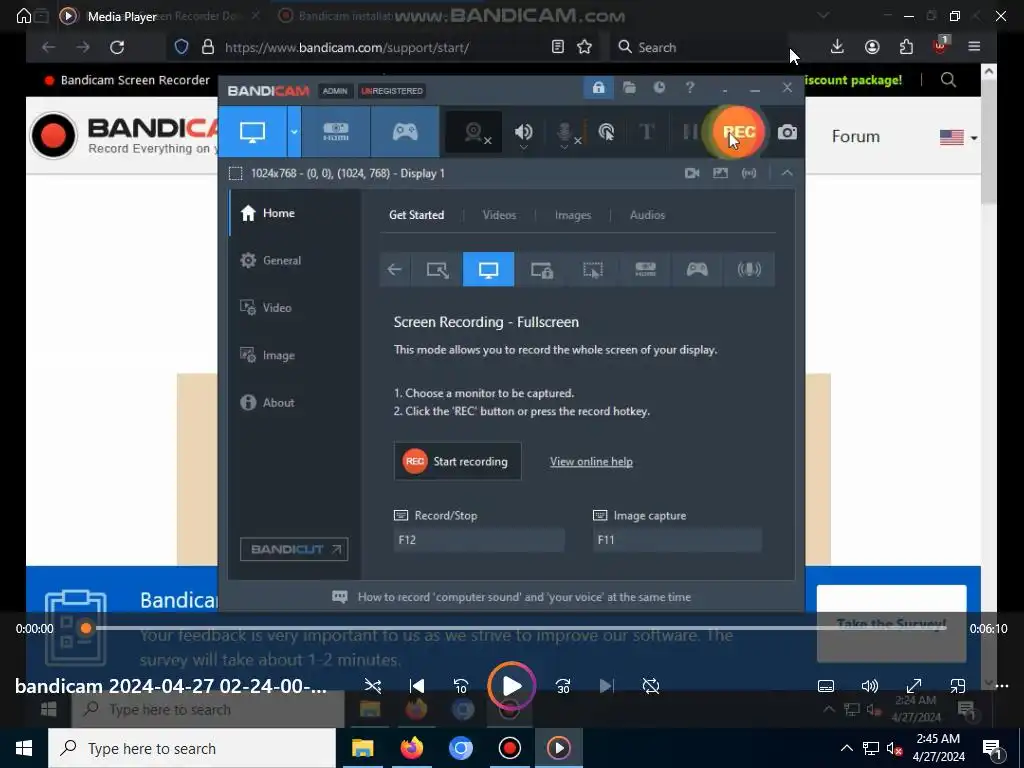Toggle Bandicam speaker sound icon
The width and height of the screenshot is (1024, 768).
pyautogui.click(x=523, y=133)
